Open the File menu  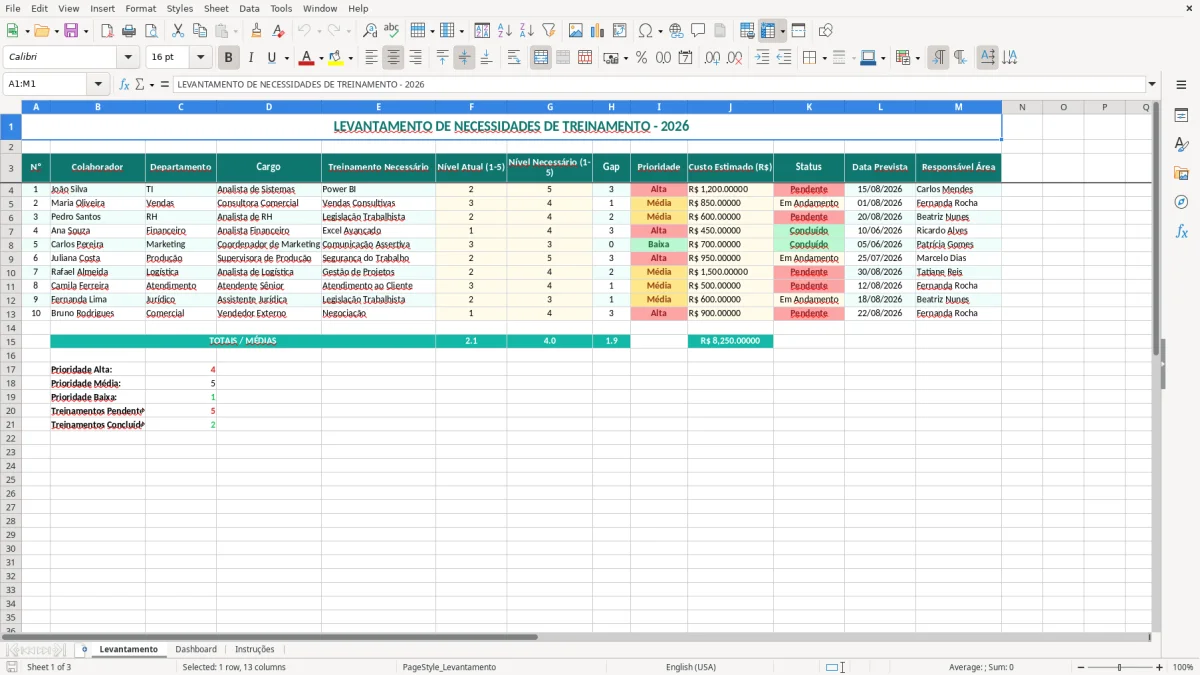[13, 8]
